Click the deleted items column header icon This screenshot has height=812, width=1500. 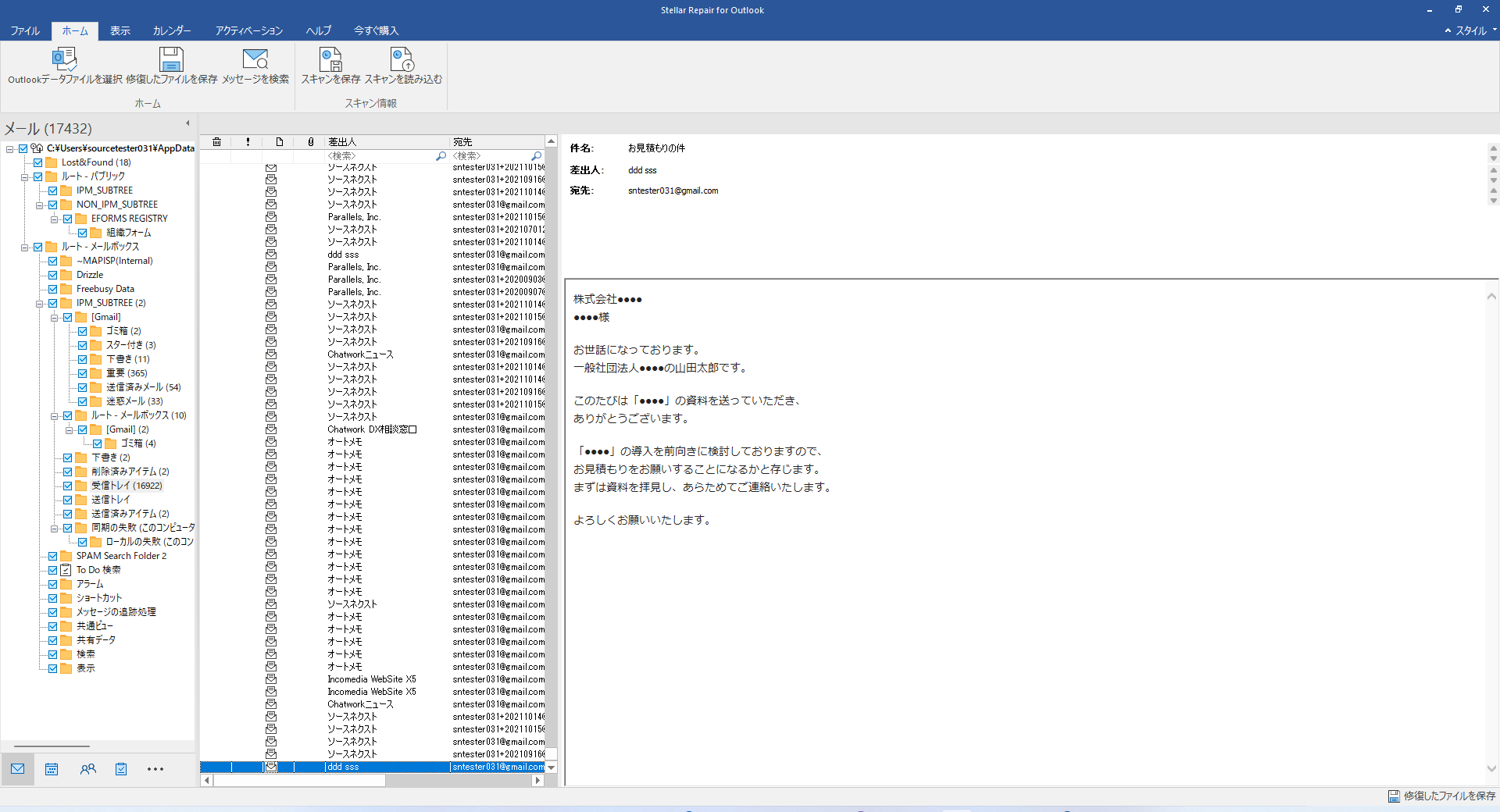216,142
